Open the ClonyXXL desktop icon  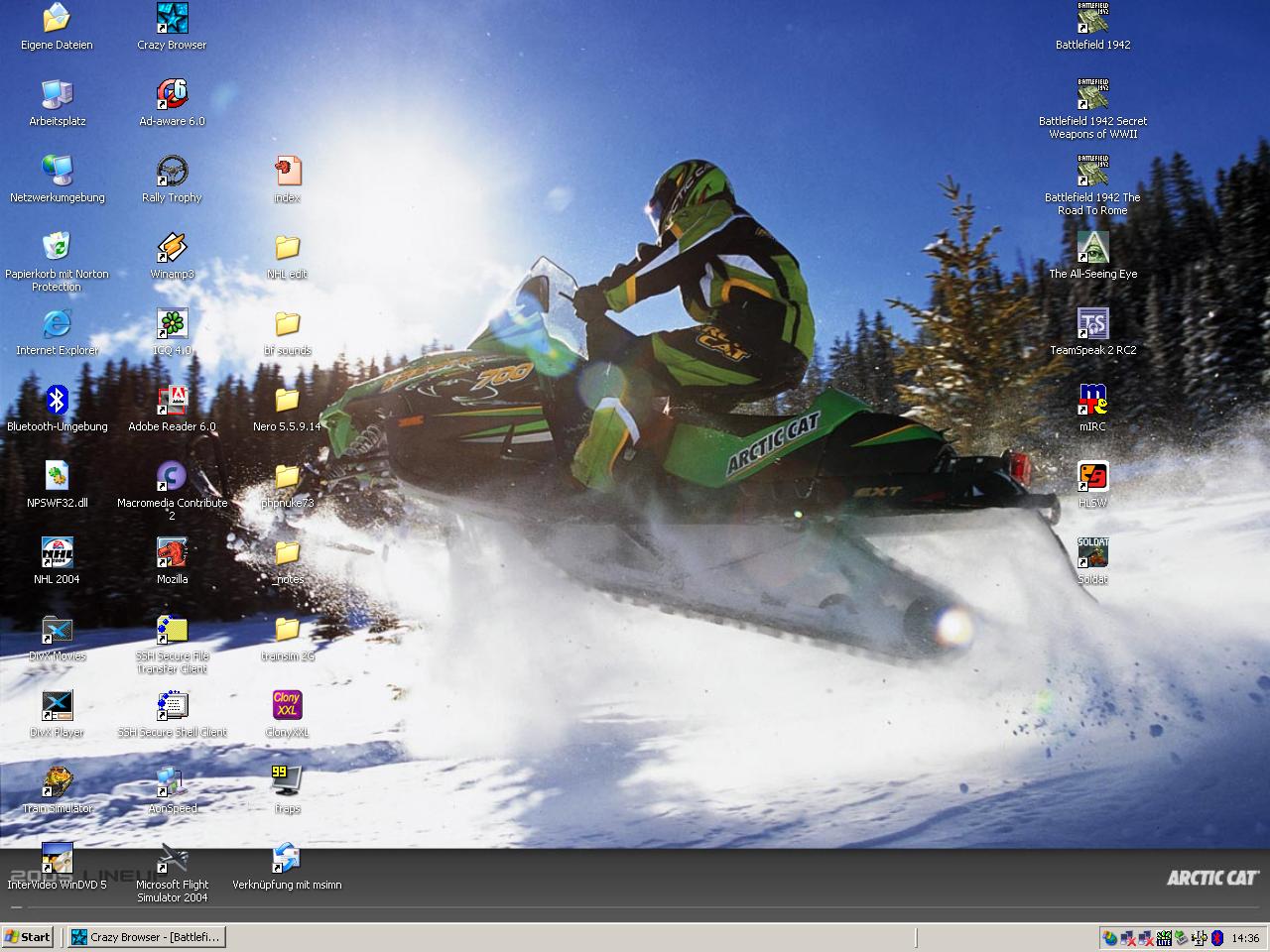coord(288,705)
